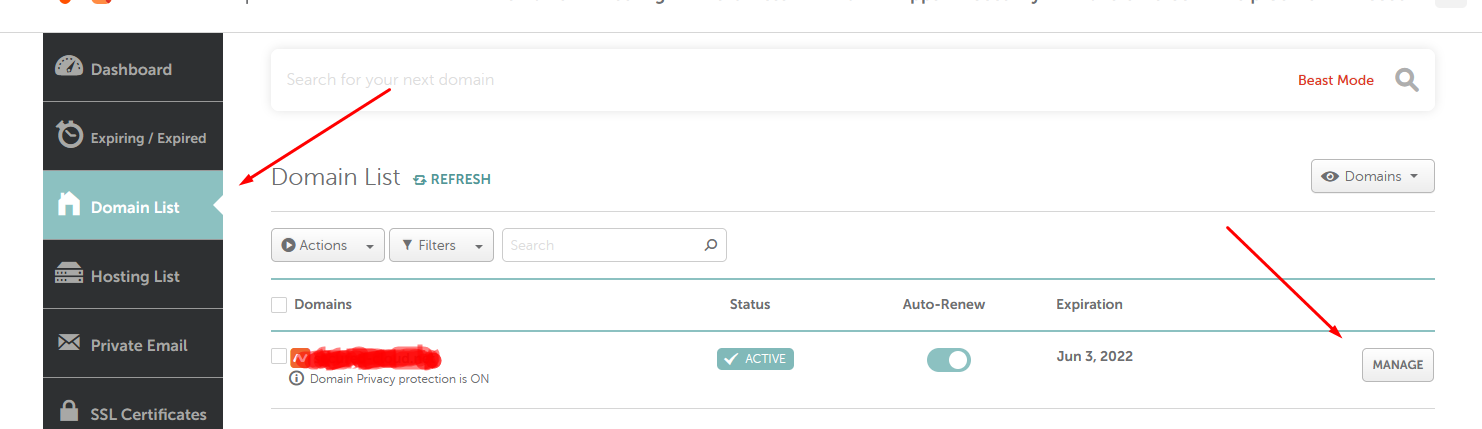Click the magnifier icon in domain search bar
This screenshot has height=429, width=1482.
click(1406, 80)
